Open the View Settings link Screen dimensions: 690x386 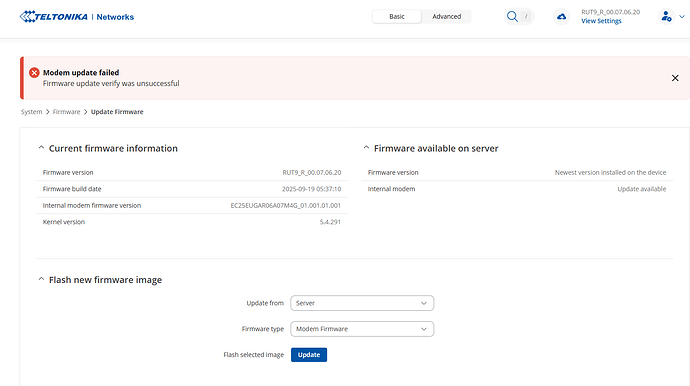coord(601,21)
